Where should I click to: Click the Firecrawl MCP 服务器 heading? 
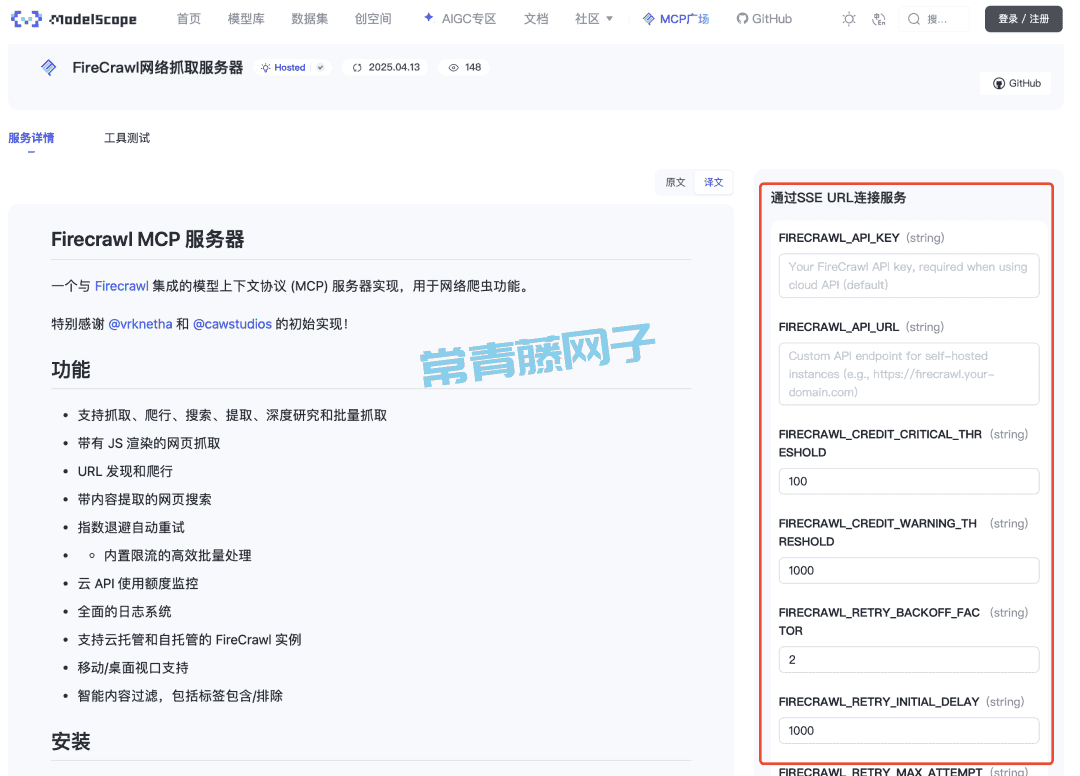(147, 239)
